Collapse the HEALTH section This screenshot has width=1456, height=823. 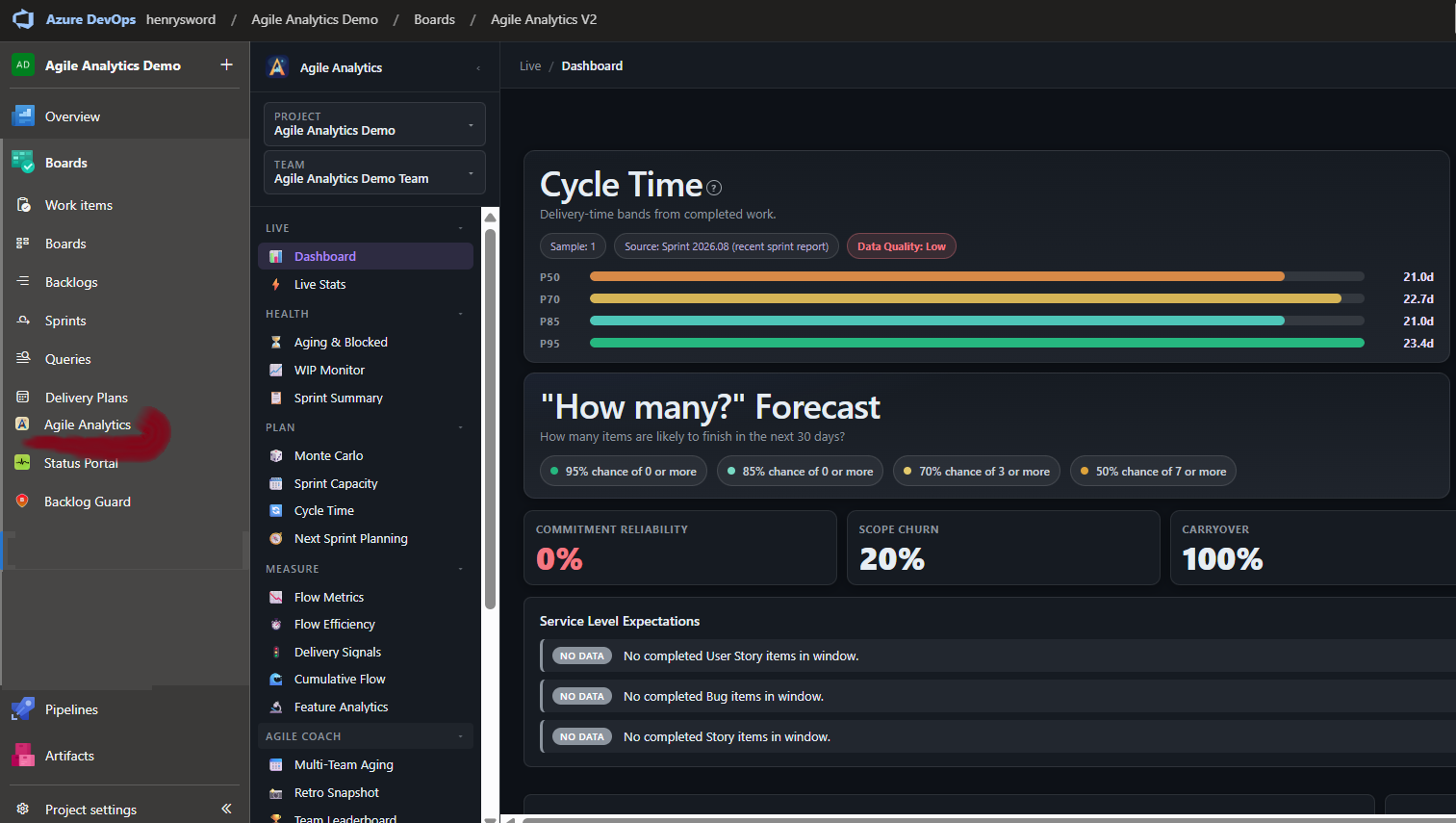tap(461, 314)
